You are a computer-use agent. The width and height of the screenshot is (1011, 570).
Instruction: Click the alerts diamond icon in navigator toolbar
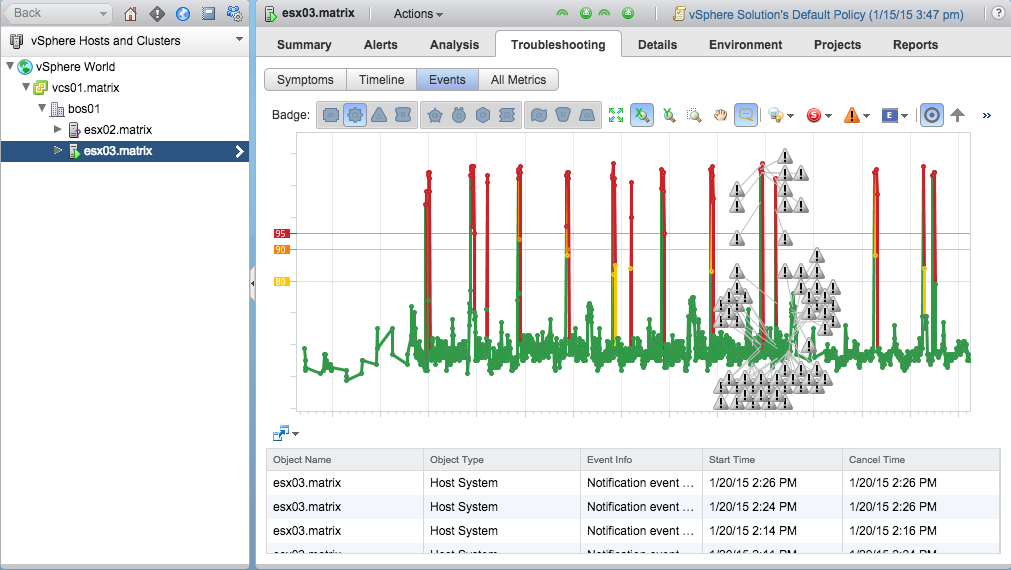click(156, 14)
